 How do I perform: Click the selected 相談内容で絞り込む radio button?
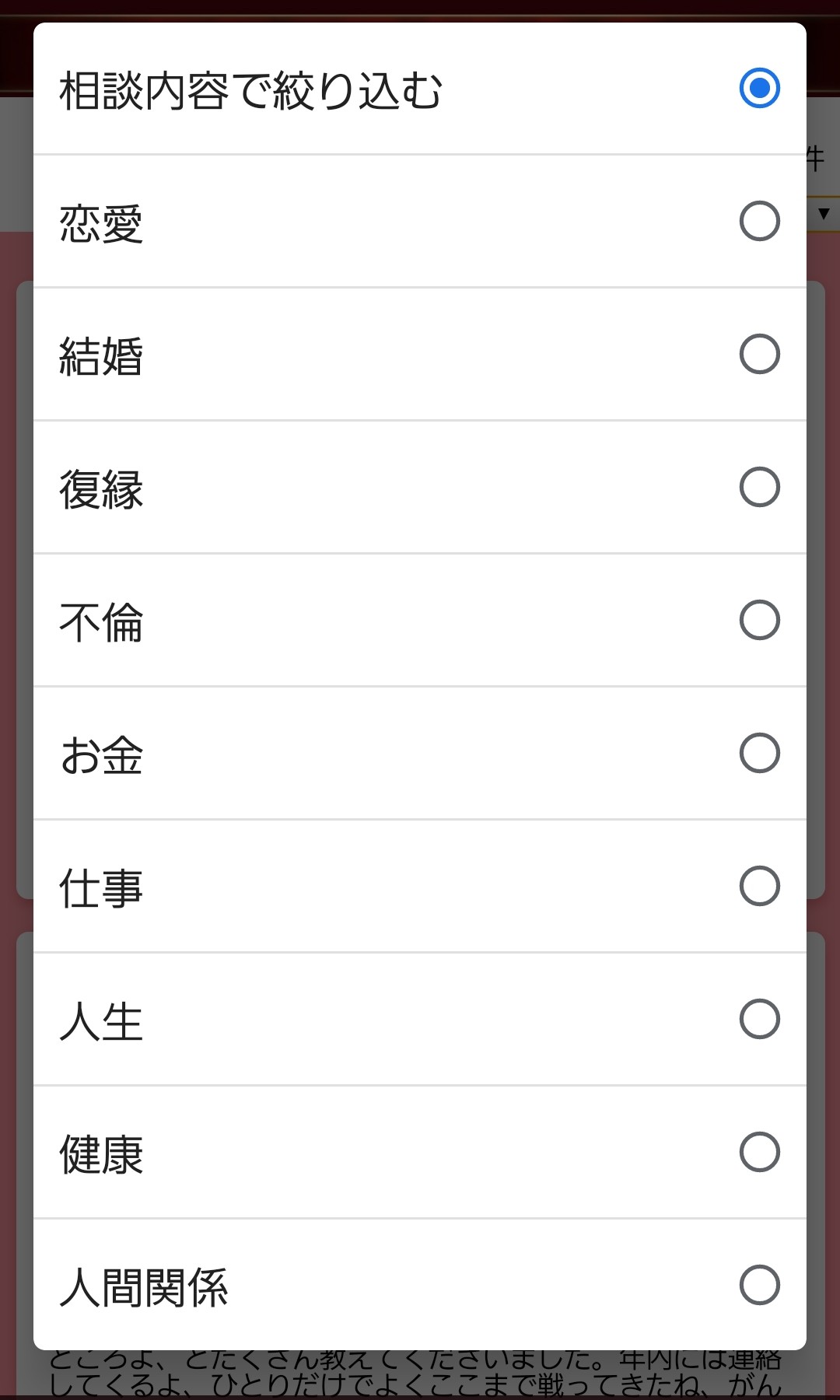coord(759,88)
